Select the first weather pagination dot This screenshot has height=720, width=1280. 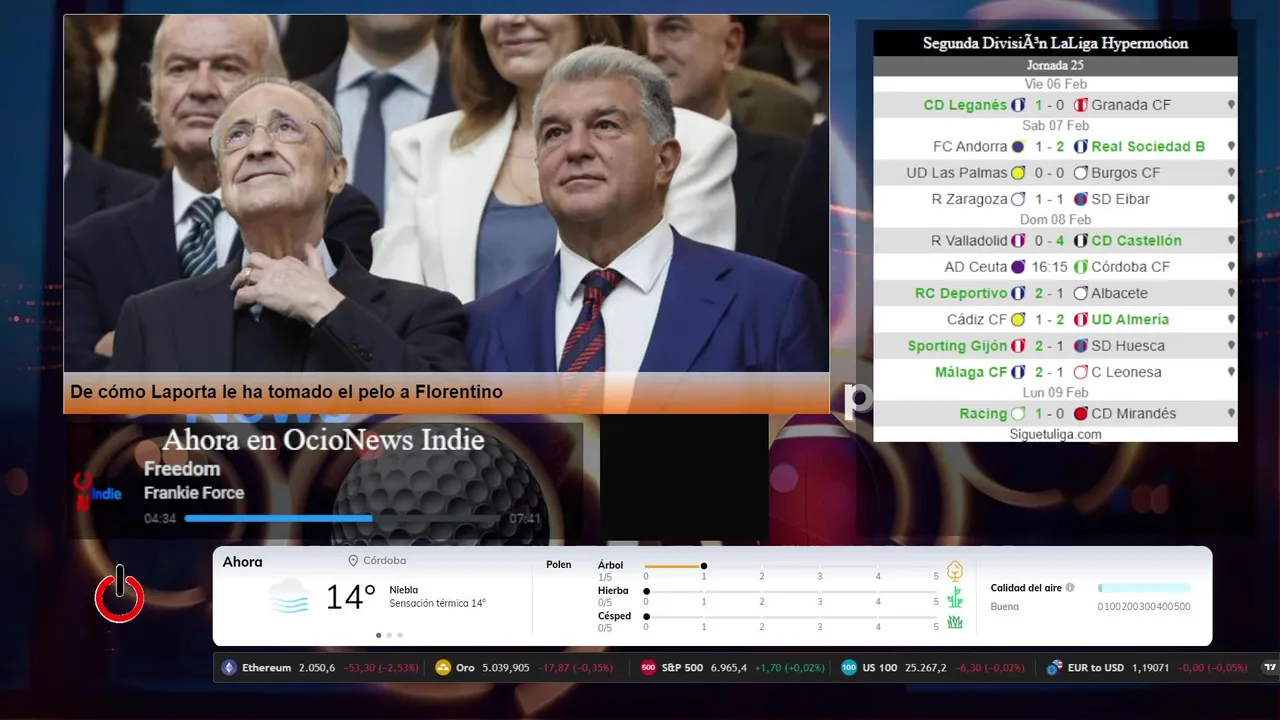click(378, 635)
